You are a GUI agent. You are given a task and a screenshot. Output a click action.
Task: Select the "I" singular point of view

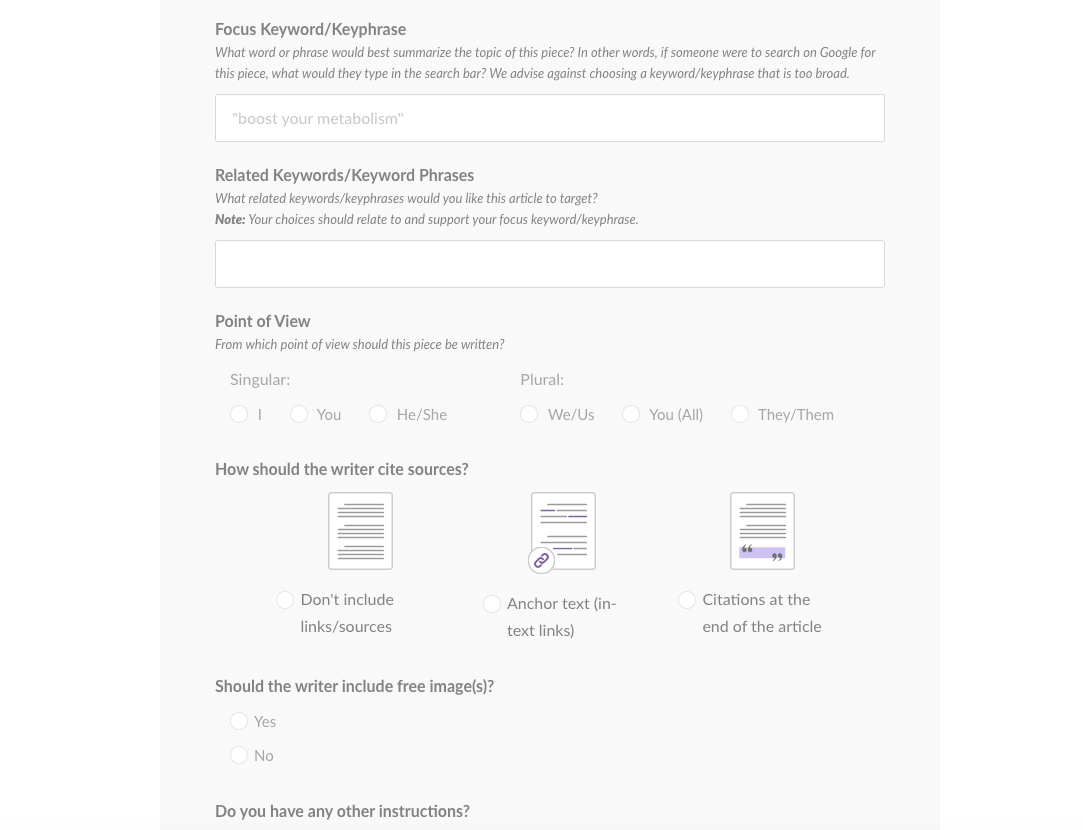239,414
